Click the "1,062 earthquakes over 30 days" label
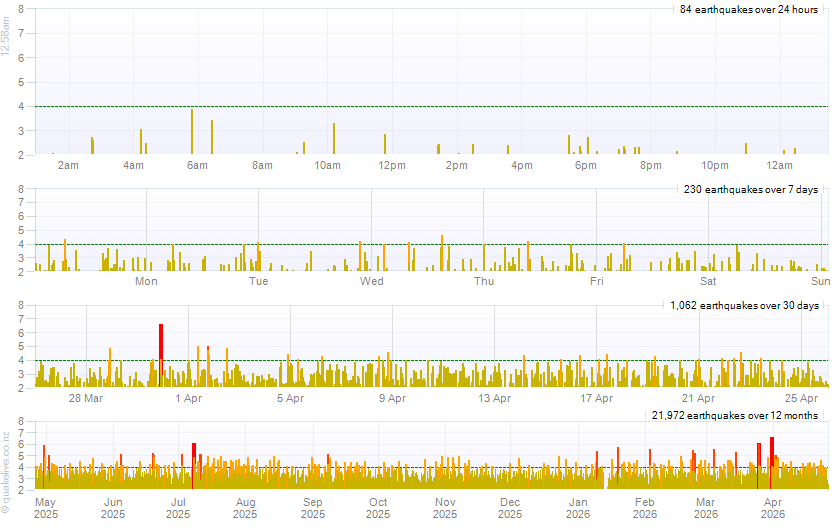 click(x=743, y=306)
